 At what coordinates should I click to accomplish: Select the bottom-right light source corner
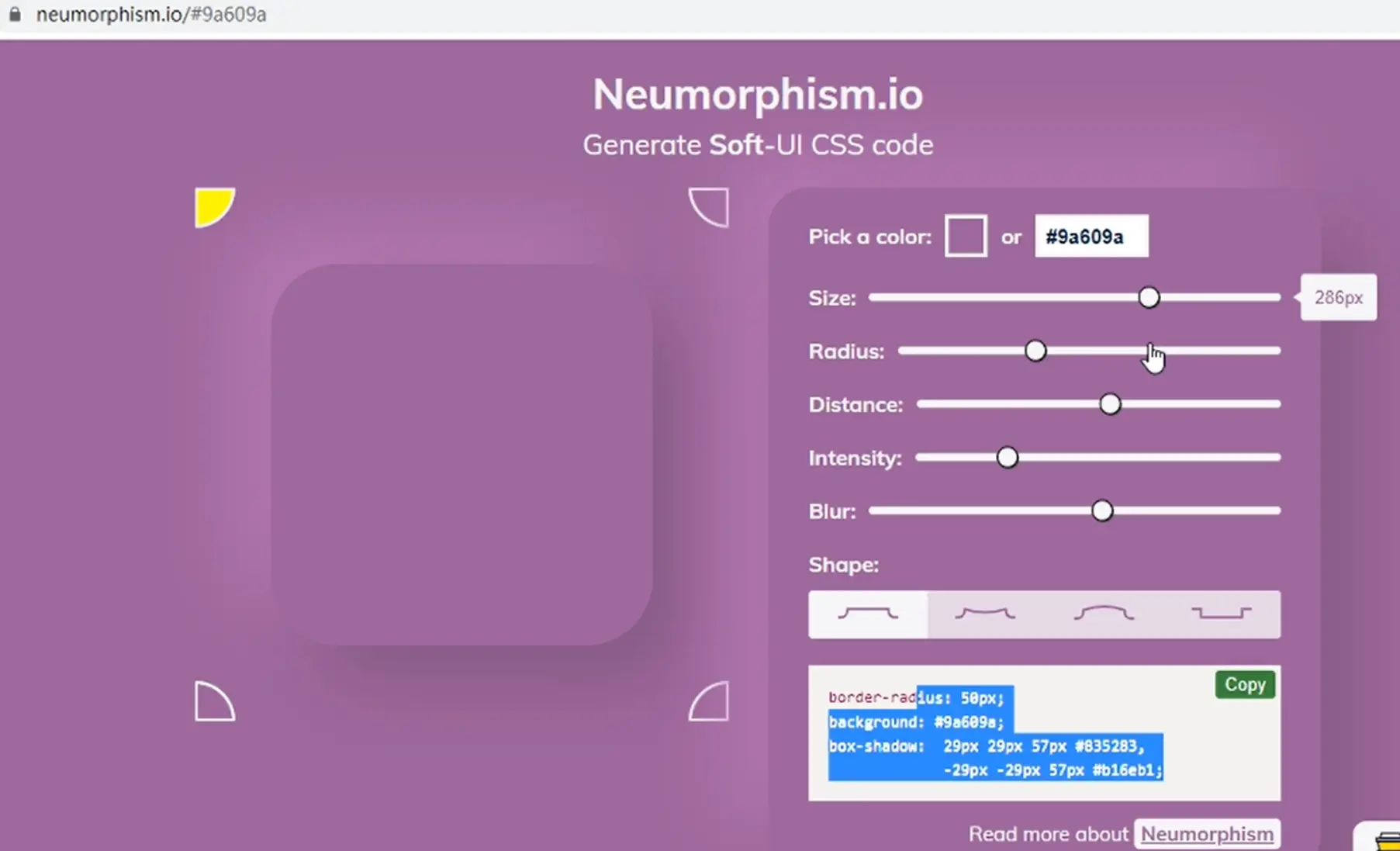click(x=709, y=701)
